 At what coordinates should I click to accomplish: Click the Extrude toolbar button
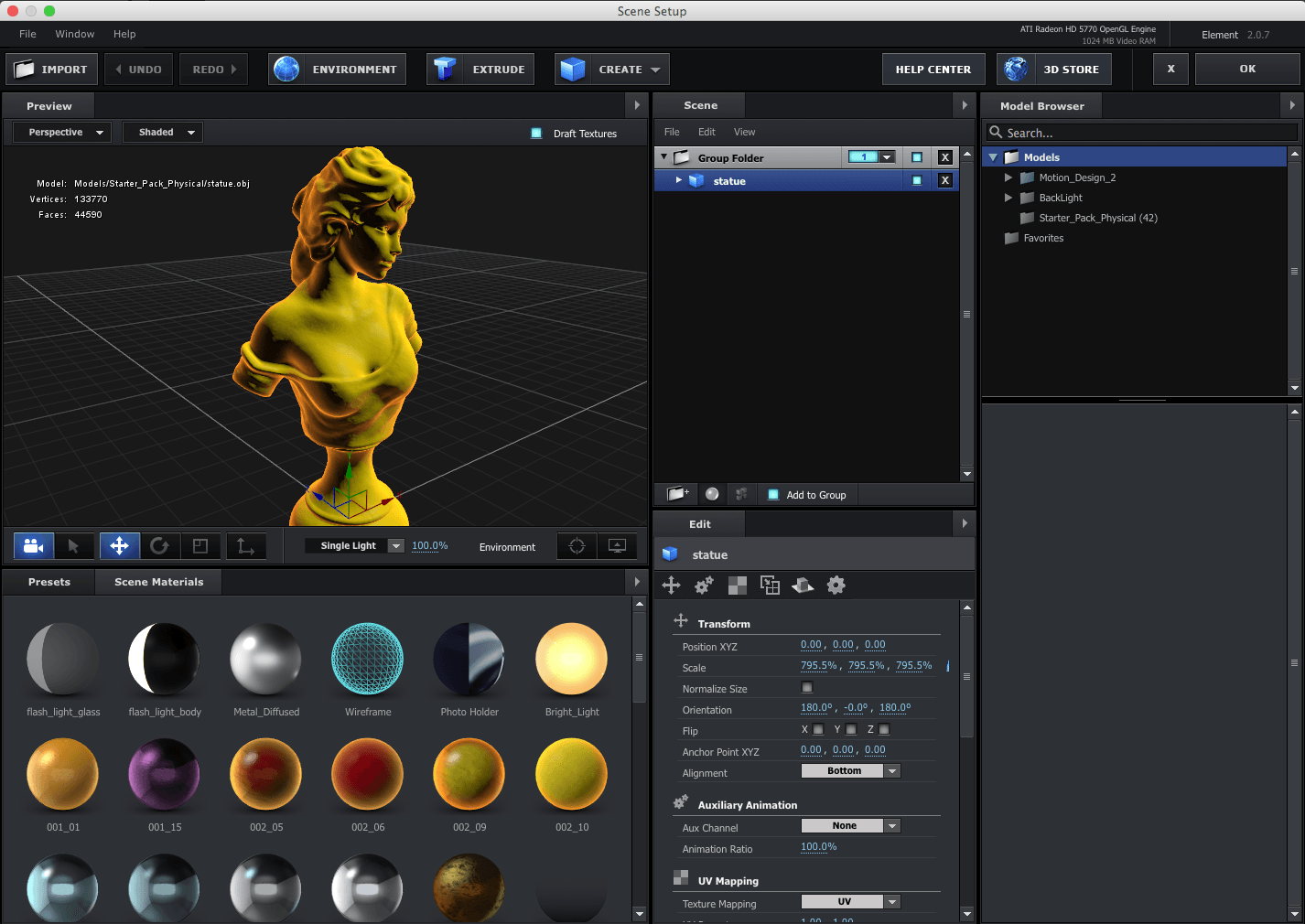[480, 70]
